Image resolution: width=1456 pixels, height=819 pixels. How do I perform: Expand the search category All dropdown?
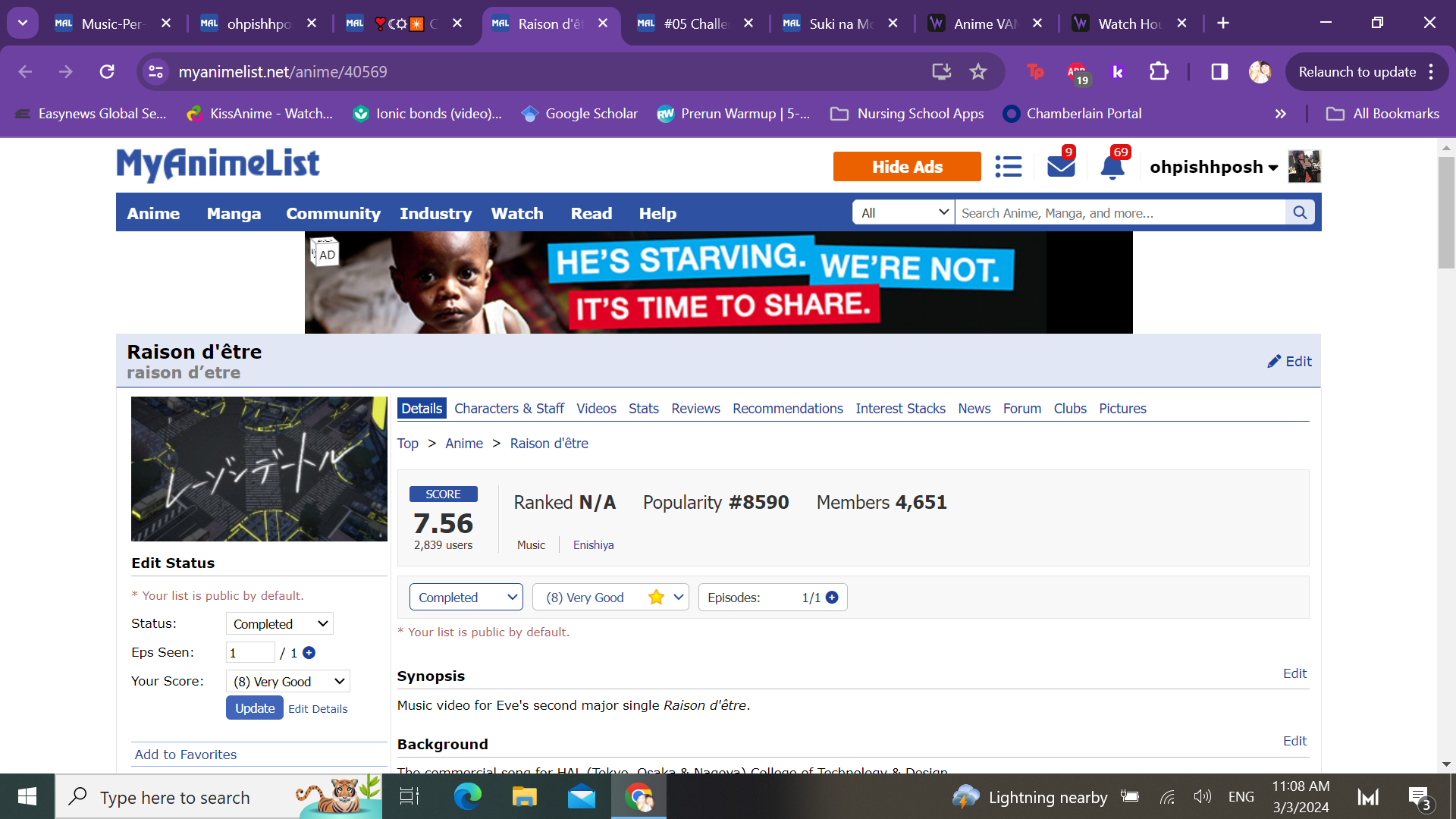[904, 213]
